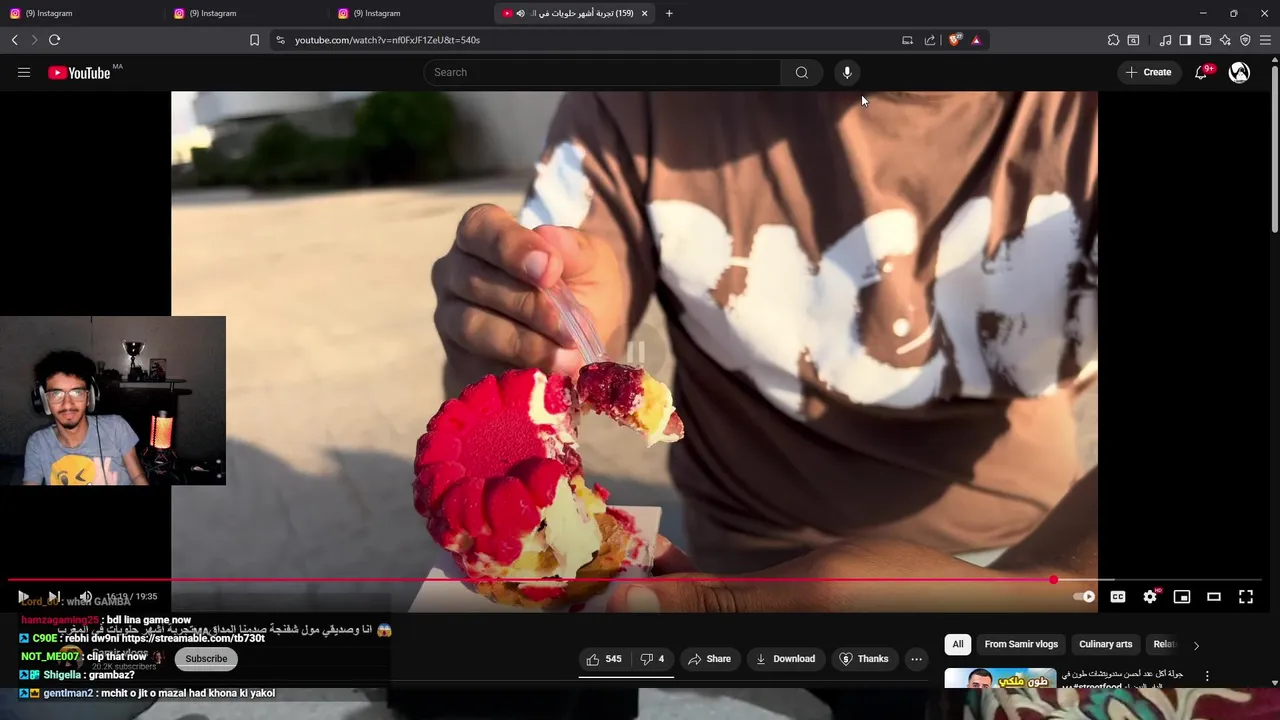Open the media control music note icon
The width and height of the screenshot is (1280, 720).
click(1165, 40)
